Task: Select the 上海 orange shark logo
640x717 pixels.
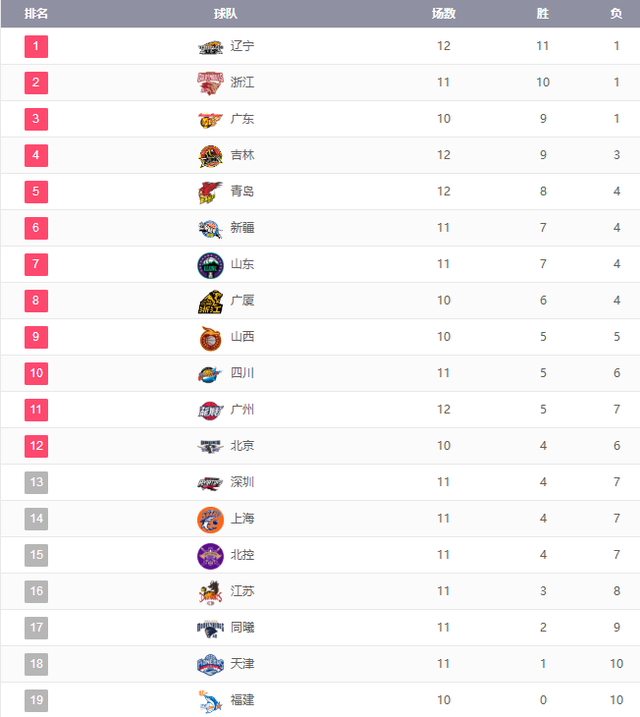Action: tap(210, 519)
